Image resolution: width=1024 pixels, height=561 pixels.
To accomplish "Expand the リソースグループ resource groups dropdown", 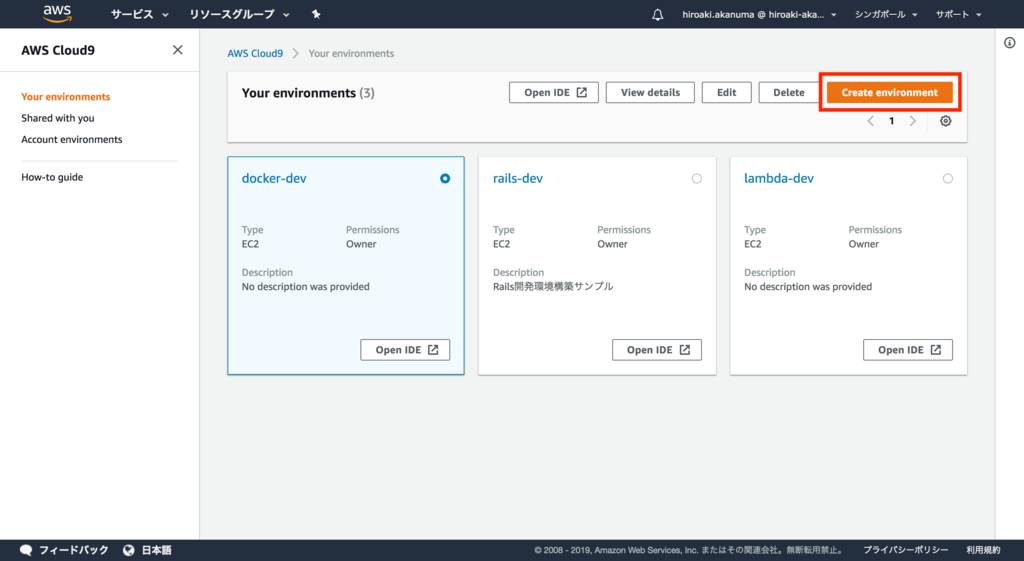I will pyautogui.click(x=240, y=14).
